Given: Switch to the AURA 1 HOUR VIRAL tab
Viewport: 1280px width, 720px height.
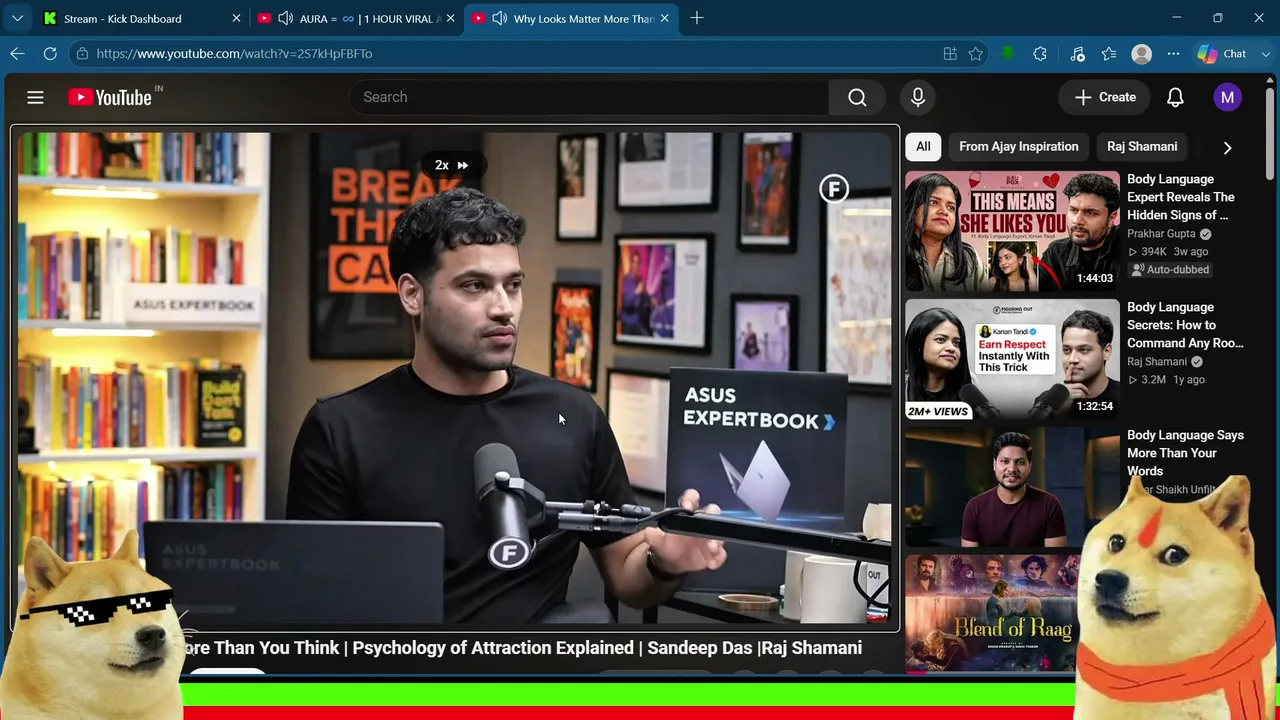Looking at the screenshot, I should point(356,18).
